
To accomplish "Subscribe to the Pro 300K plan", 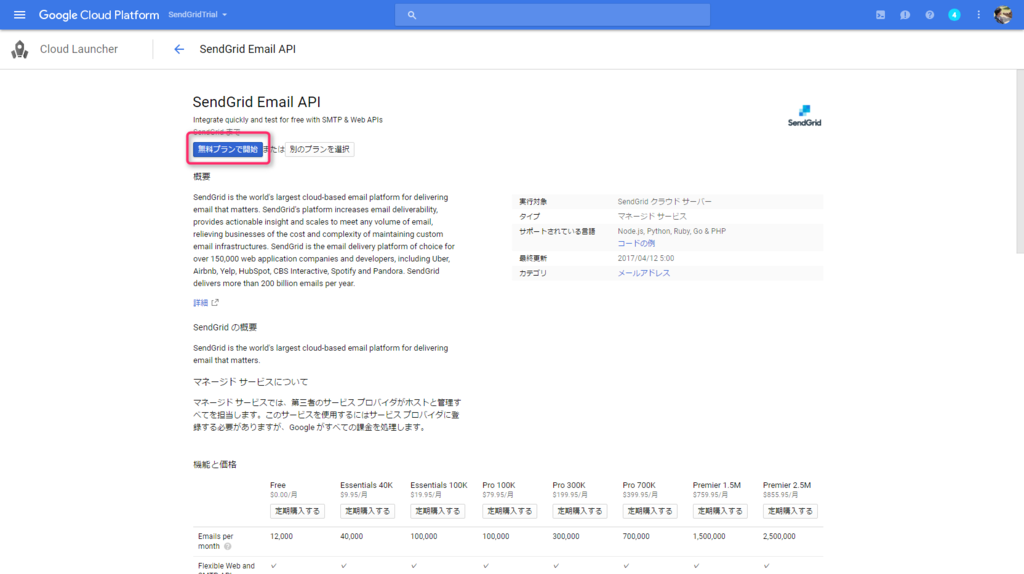I will (x=579, y=511).
